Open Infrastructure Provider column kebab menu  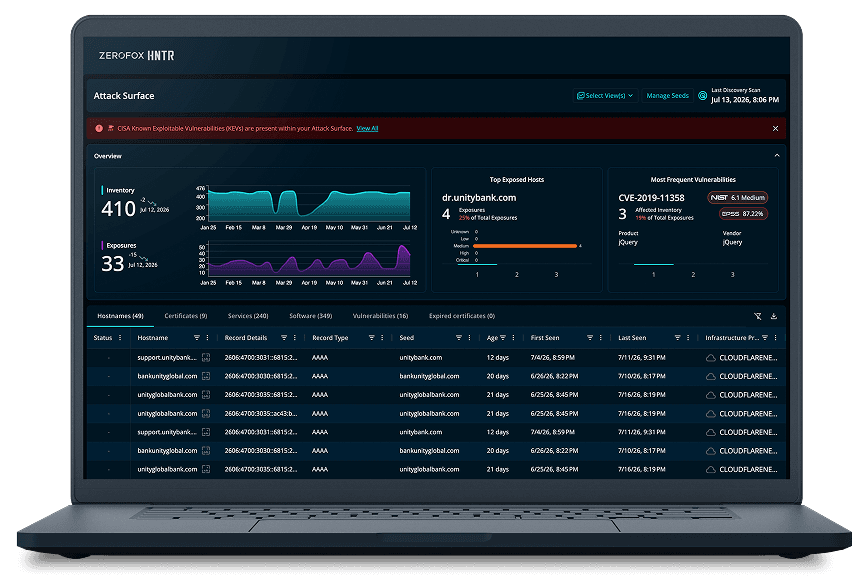775,337
